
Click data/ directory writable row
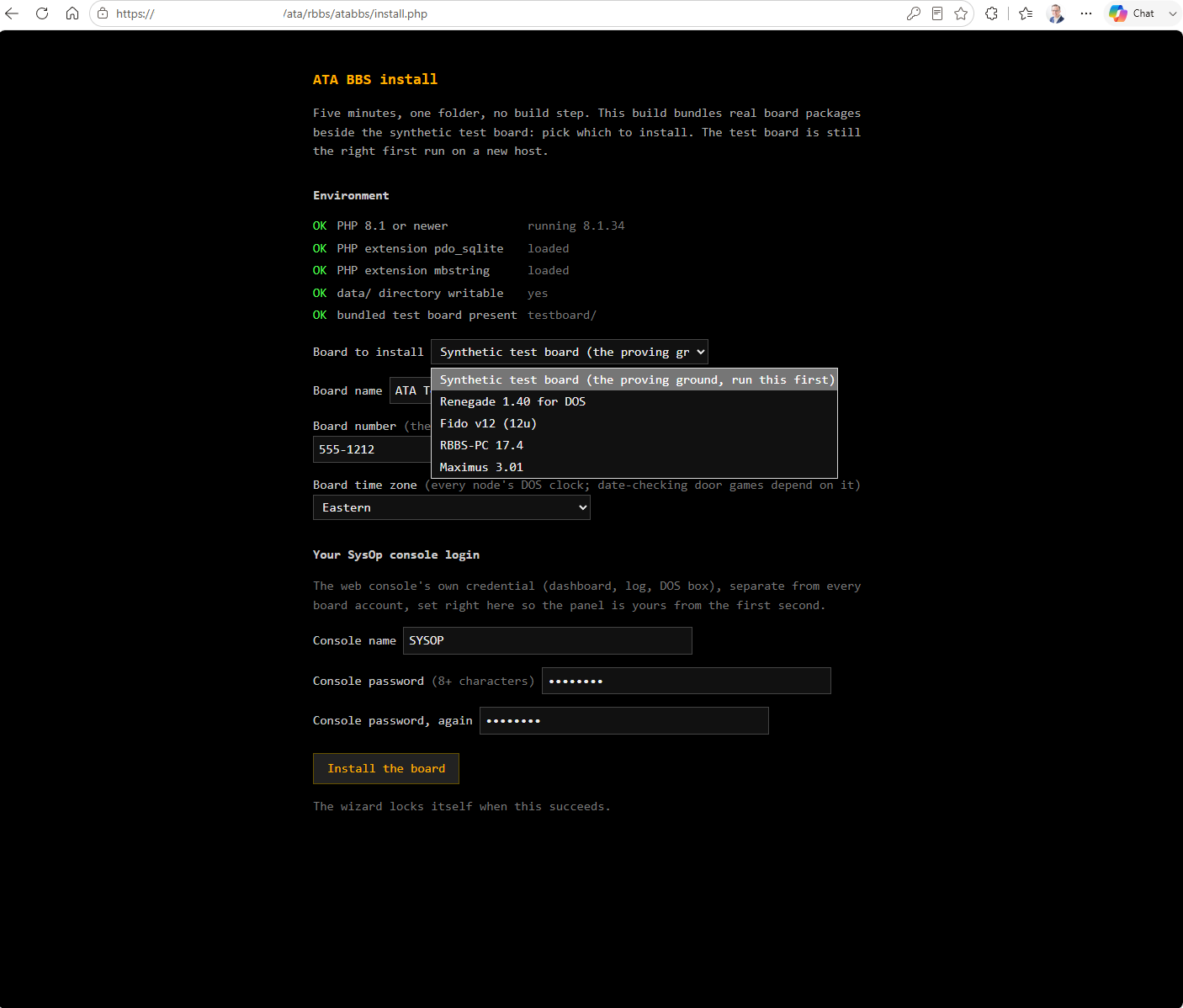[x=431, y=293]
